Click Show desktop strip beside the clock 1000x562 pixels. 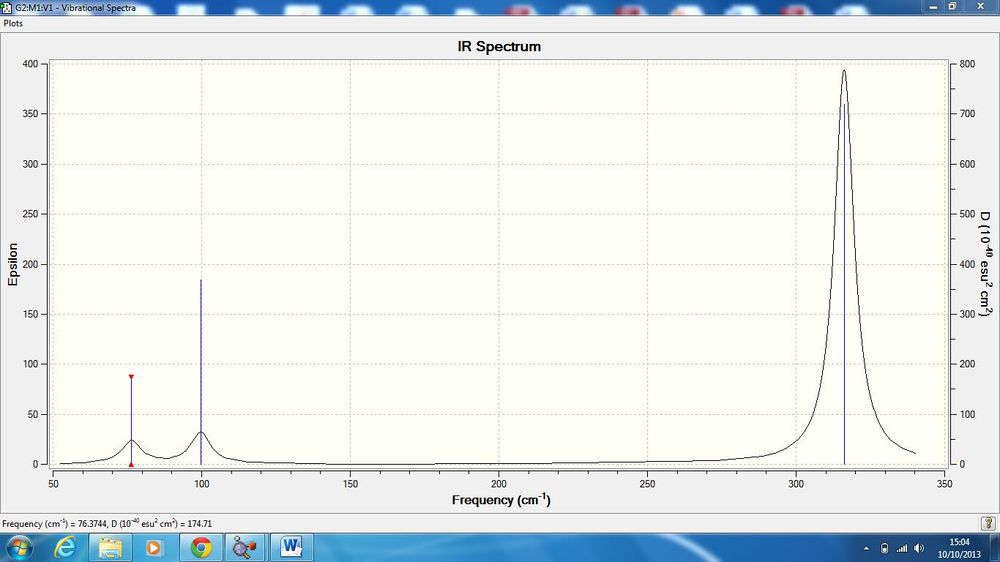pos(996,548)
